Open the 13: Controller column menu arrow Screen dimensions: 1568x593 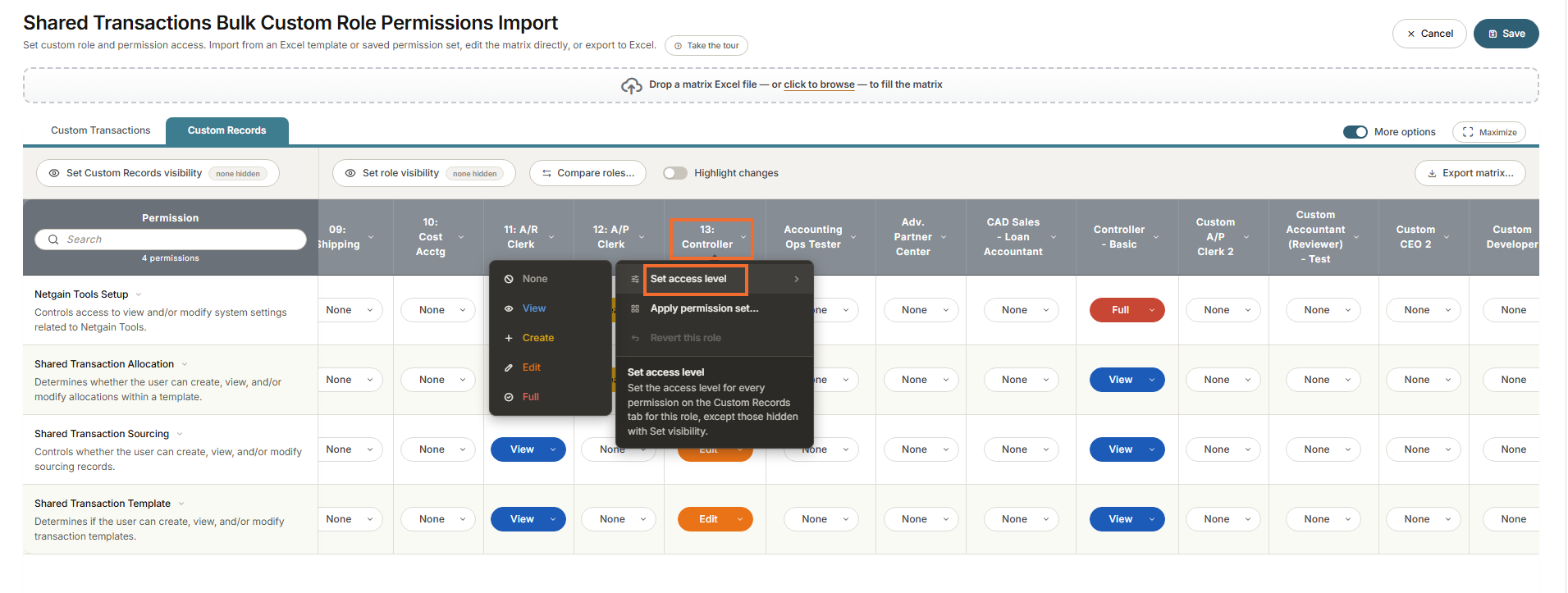click(743, 237)
